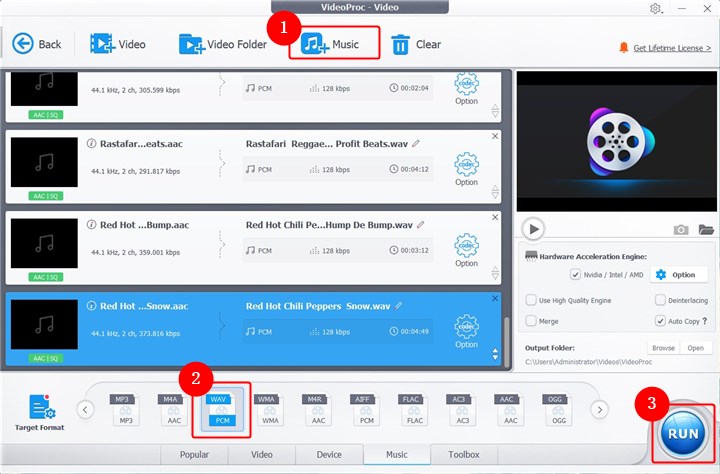Choose FLAC target format

pyautogui.click(x=413, y=409)
